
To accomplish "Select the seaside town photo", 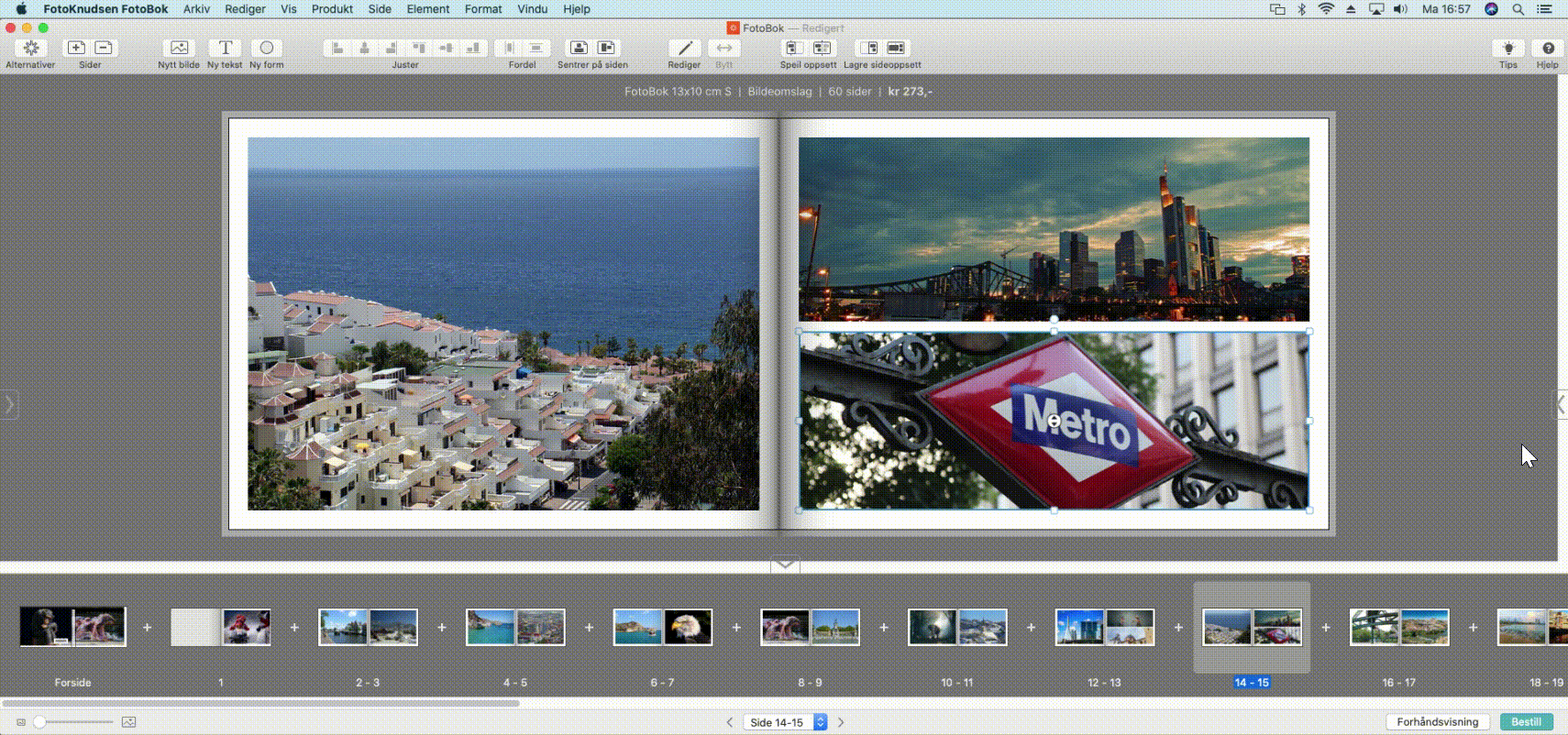I will pyautogui.click(x=503, y=324).
